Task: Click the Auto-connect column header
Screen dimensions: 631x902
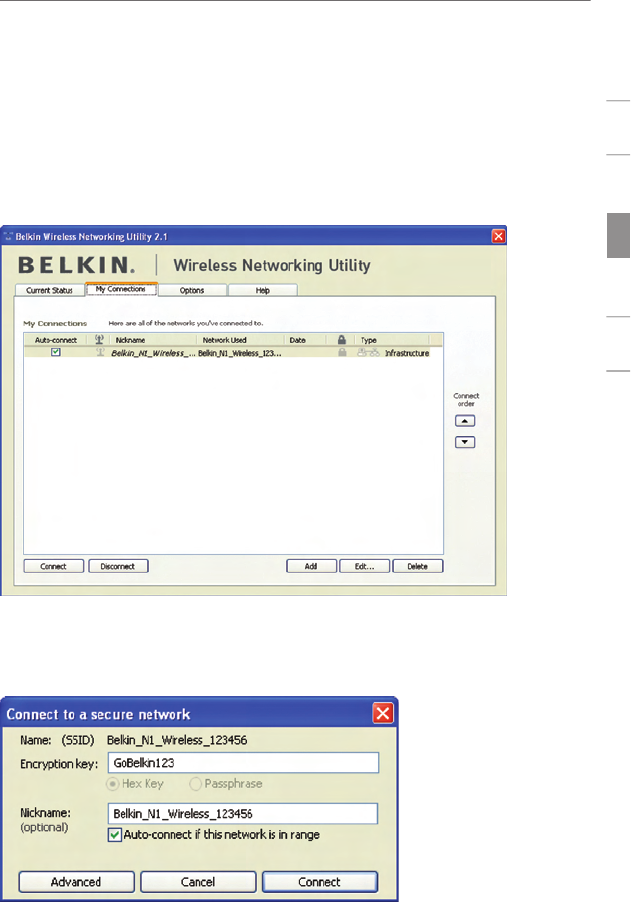Action: click(55, 339)
